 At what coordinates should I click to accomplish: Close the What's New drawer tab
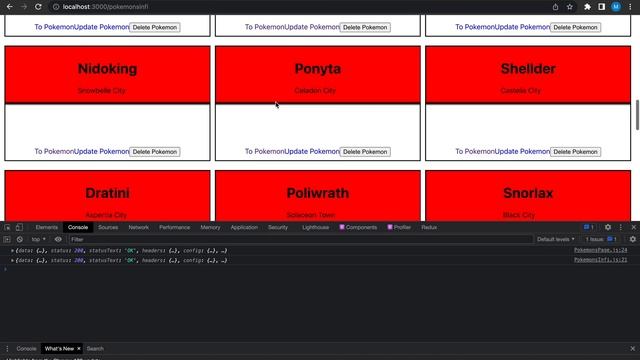(79, 349)
